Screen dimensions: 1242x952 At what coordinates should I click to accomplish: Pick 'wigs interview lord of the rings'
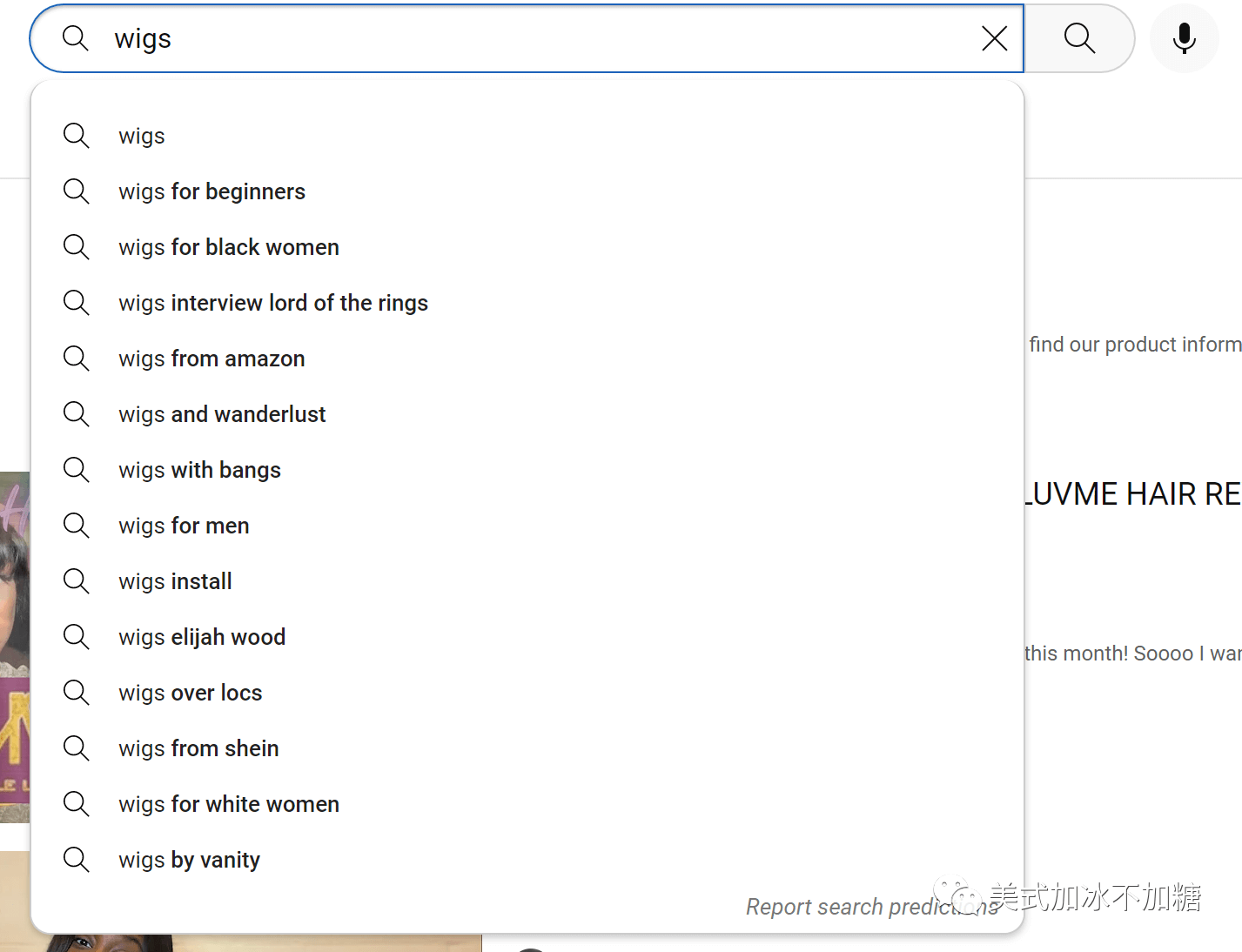[273, 303]
